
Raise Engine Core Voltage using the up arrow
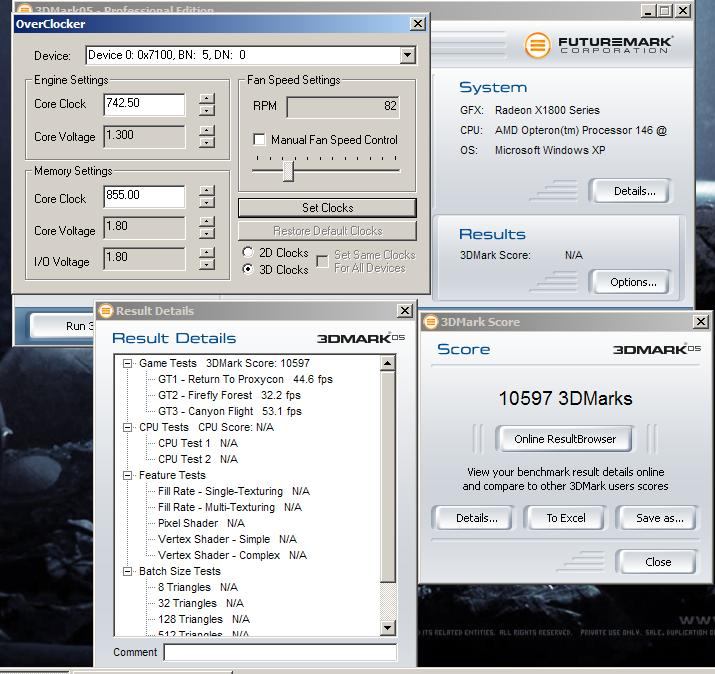207,131
